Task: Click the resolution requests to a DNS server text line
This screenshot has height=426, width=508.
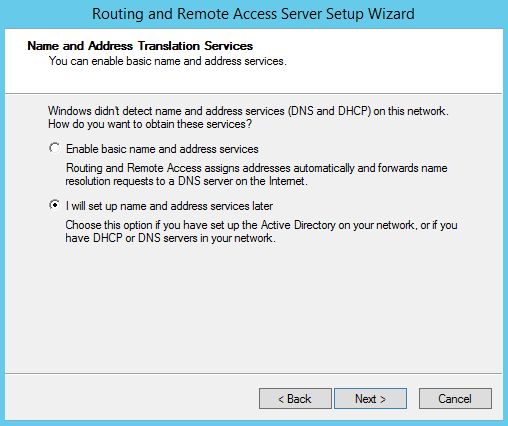Action: coord(186,181)
